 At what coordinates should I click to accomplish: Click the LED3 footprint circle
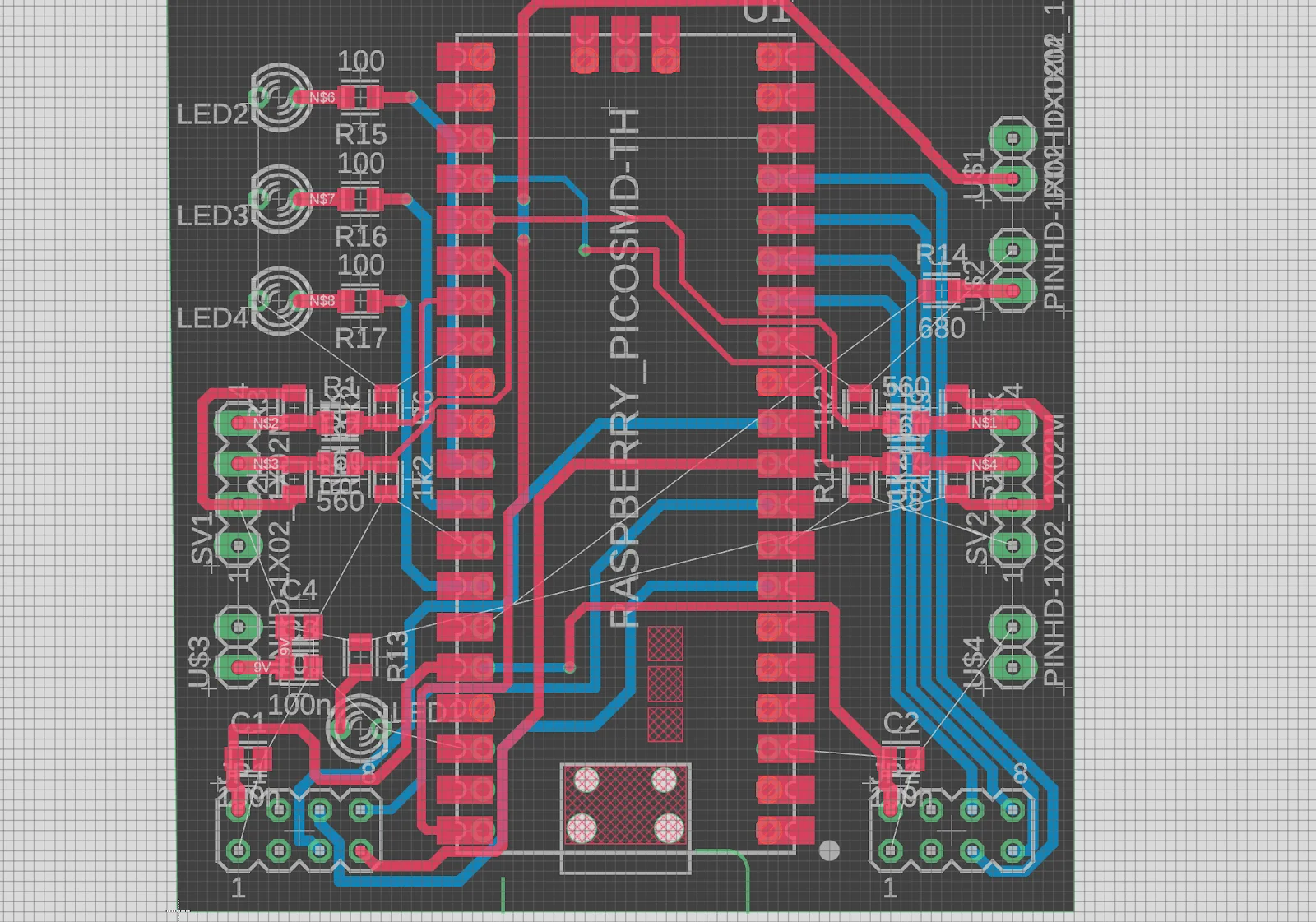pyautogui.click(x=280, y=199)
